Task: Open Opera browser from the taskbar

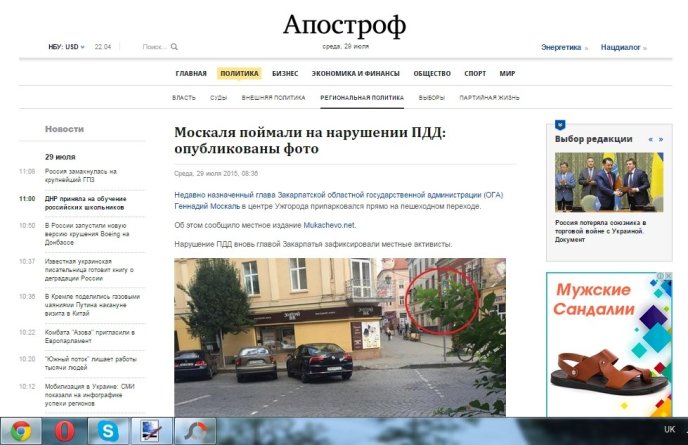Action: pos(64,431)
